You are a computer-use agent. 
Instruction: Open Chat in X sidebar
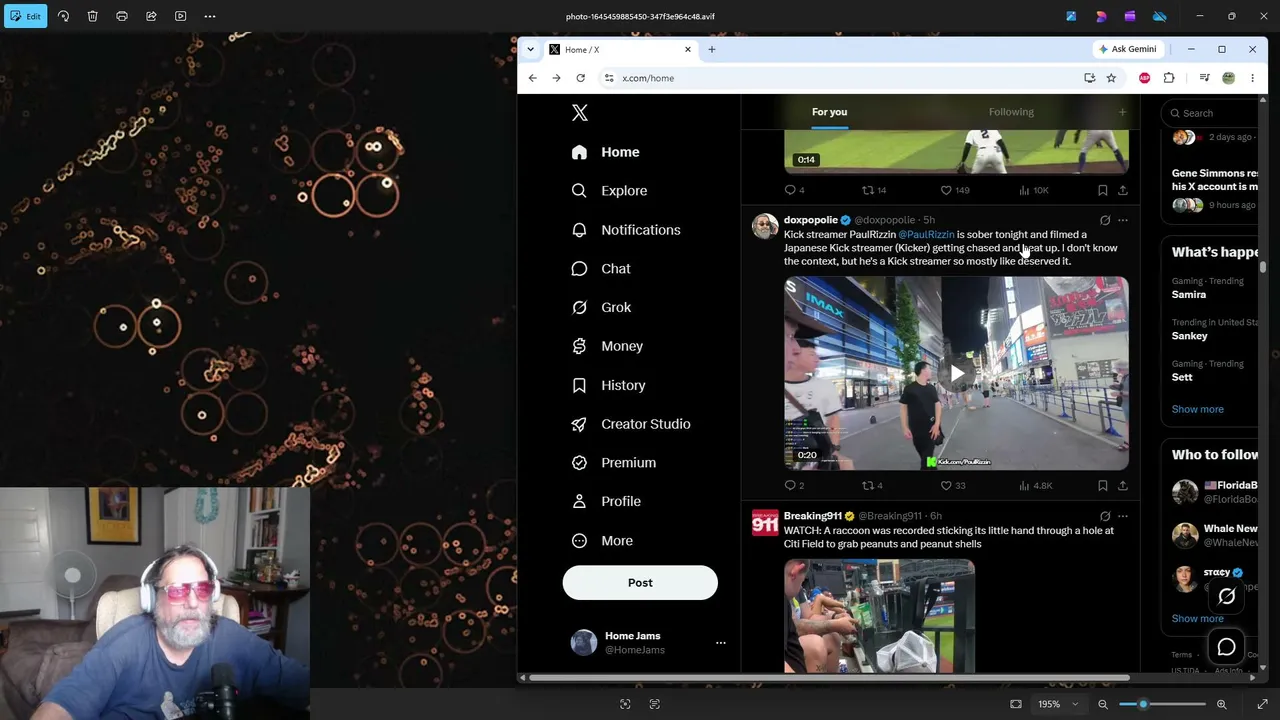tap(601, 268)
